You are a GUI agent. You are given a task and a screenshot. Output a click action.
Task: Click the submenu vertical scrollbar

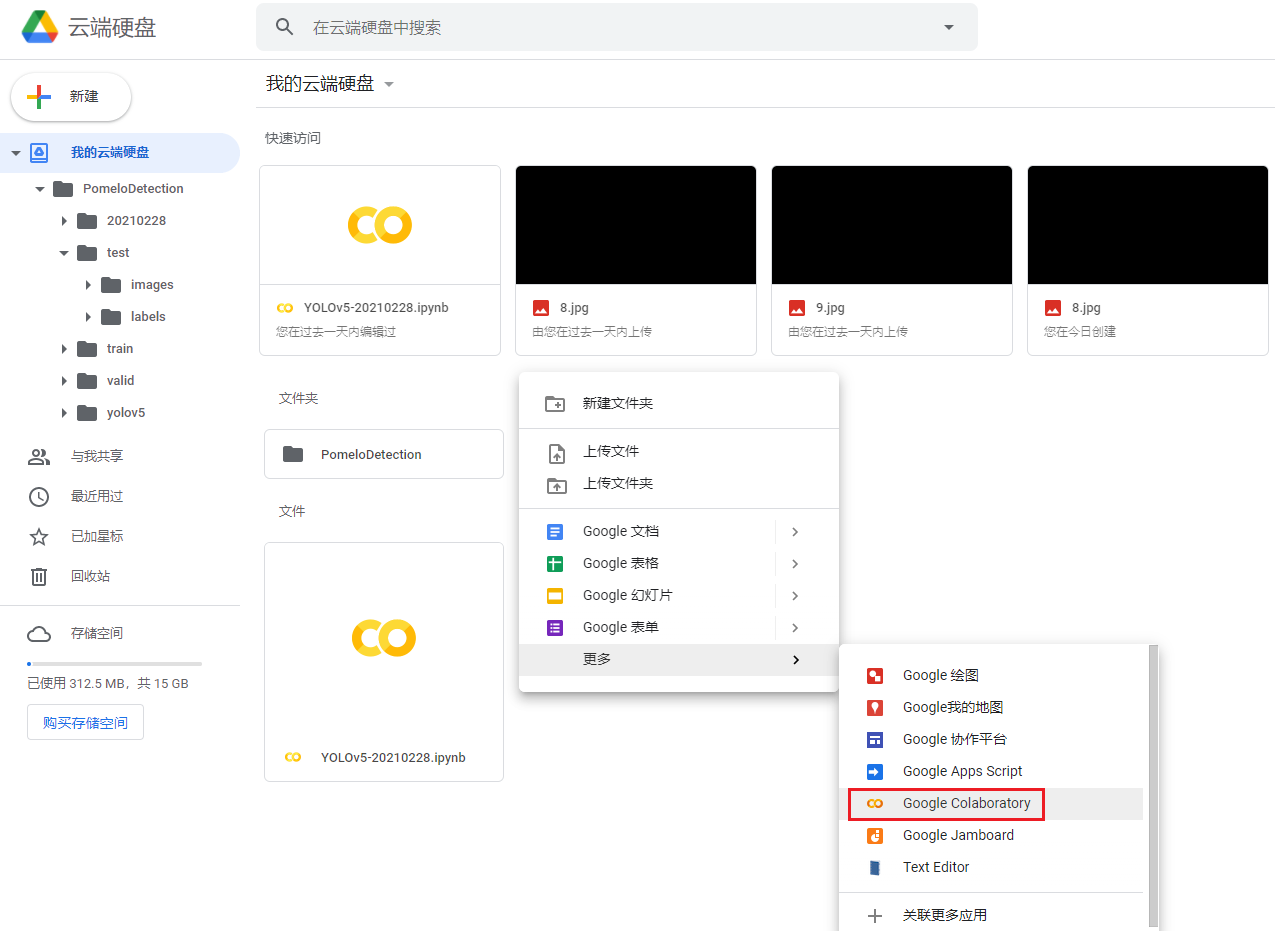tap(1153, 786)
